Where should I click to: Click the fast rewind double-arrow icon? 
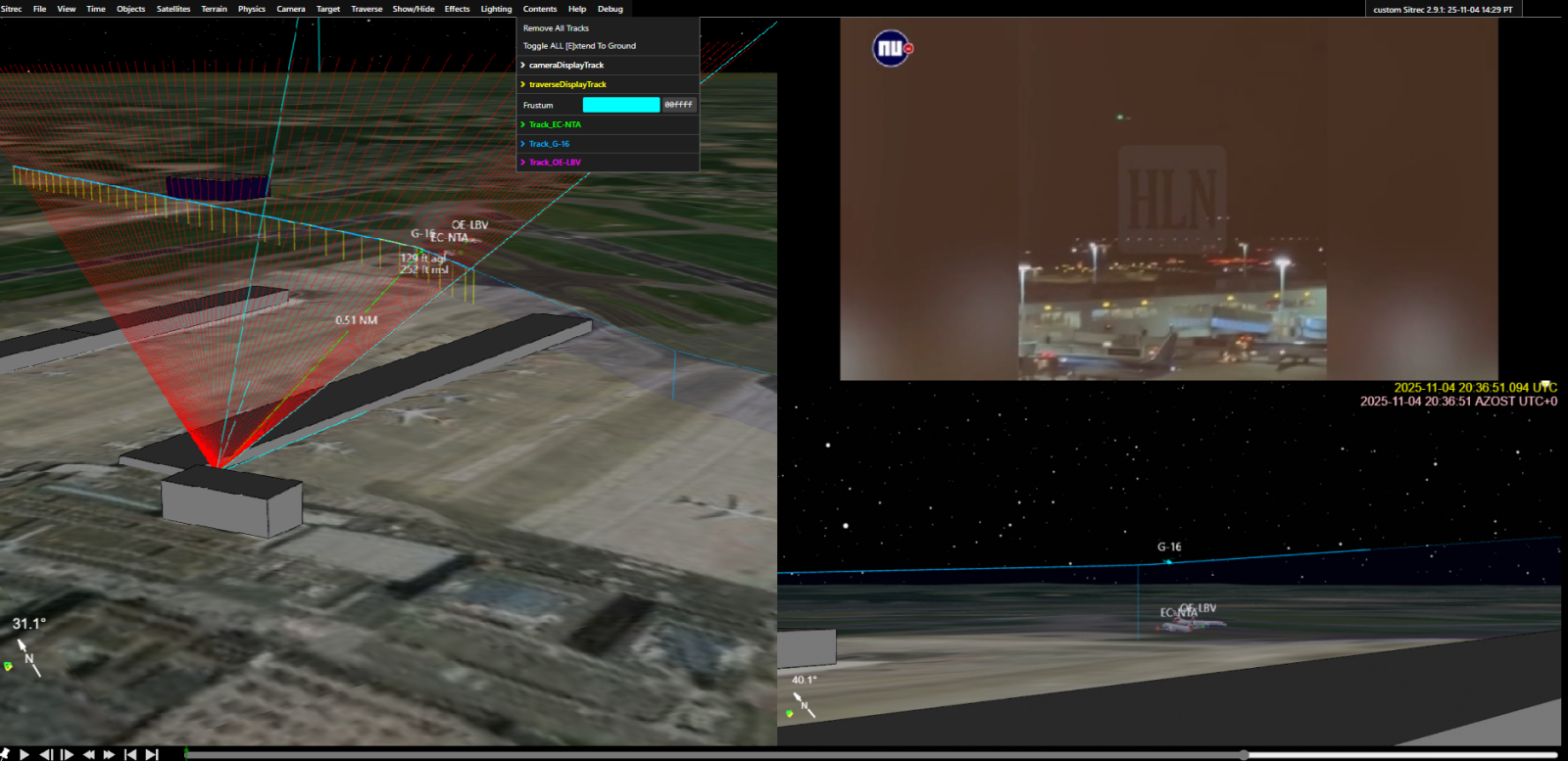coord(88,754)
